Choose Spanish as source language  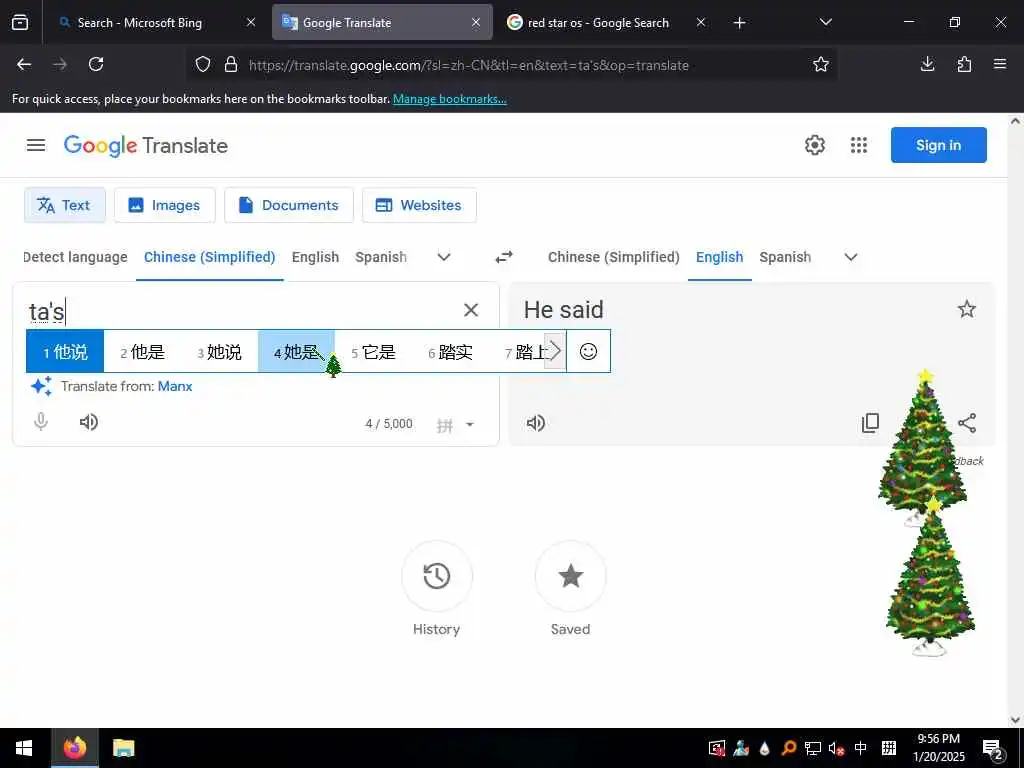[381, 257]
